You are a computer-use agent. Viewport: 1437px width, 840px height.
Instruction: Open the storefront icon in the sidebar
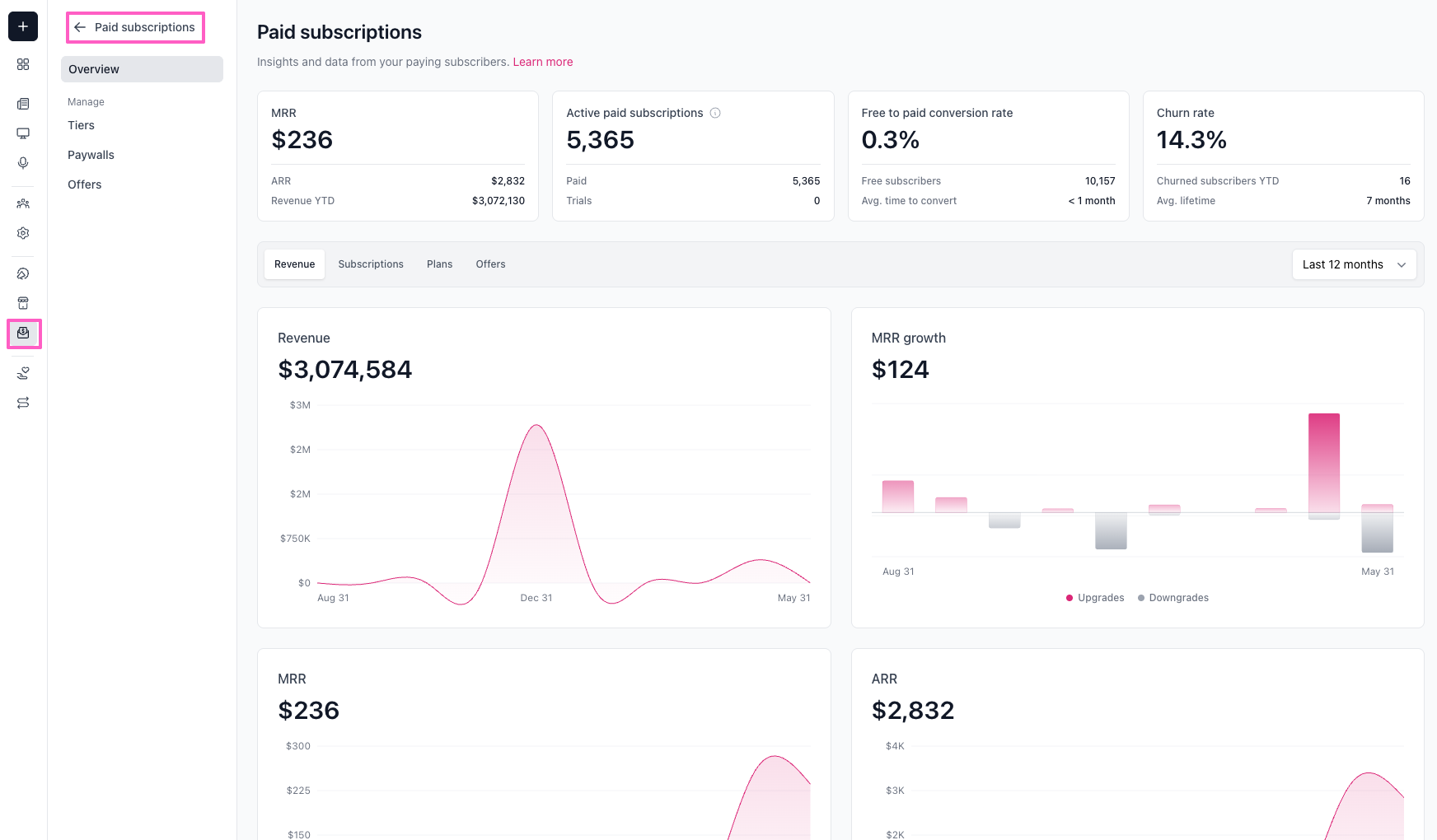click(23, 303)
